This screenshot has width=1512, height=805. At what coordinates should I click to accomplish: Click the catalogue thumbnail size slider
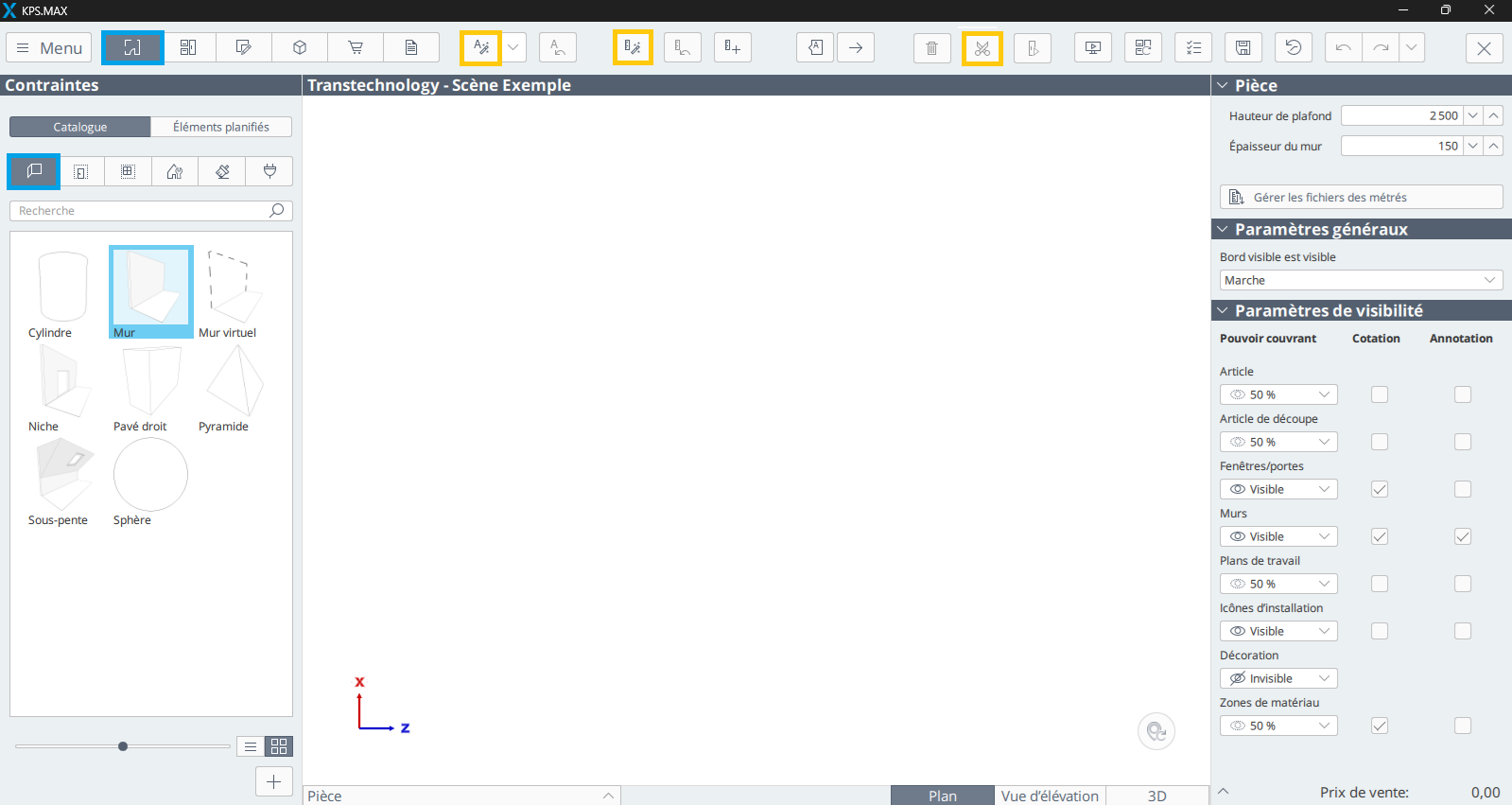123,746
